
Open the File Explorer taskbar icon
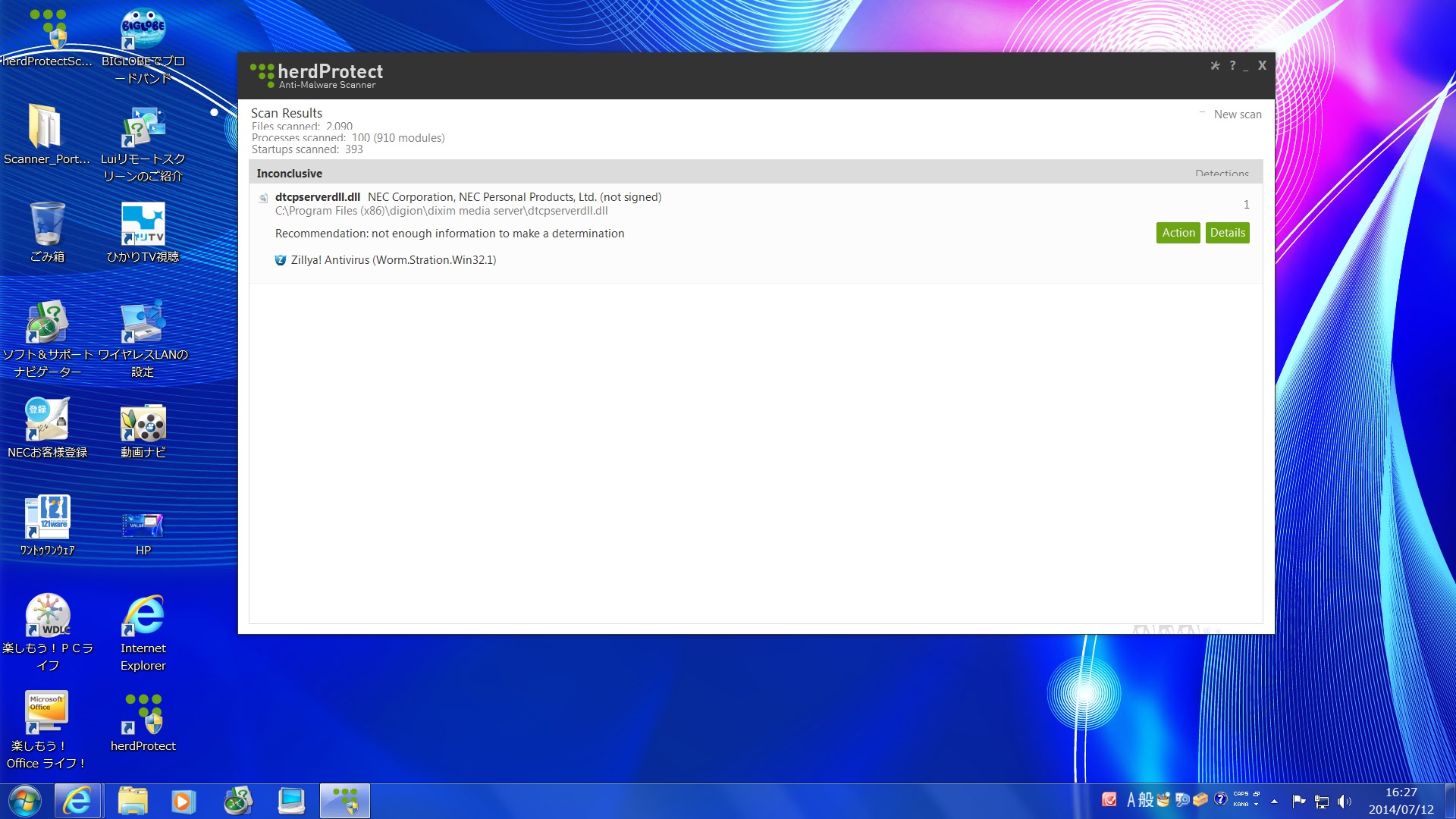pos(133,802)
